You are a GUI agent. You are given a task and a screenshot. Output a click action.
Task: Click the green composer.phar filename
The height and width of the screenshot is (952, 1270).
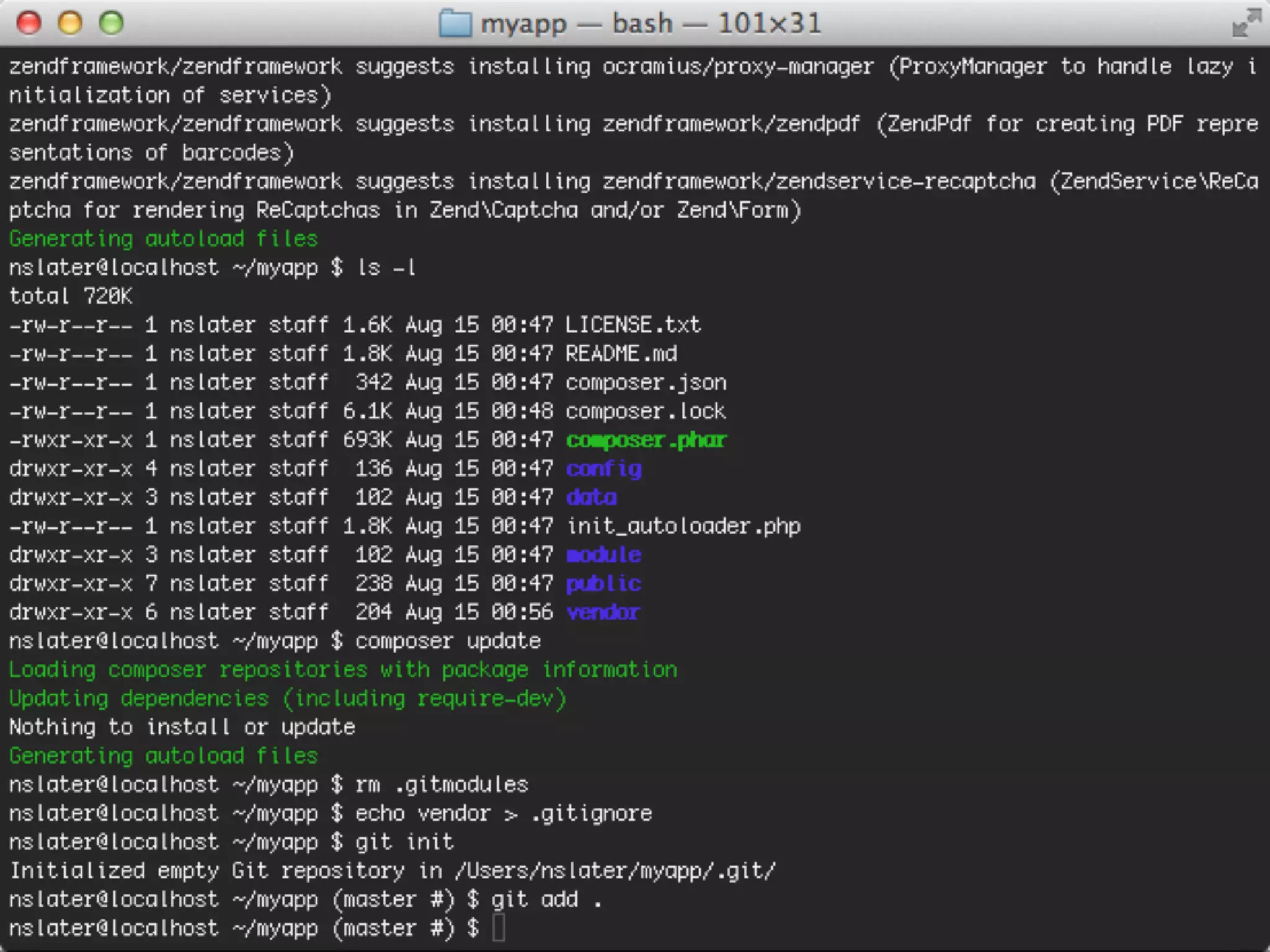pyautogui.click(x=646, y=440)
